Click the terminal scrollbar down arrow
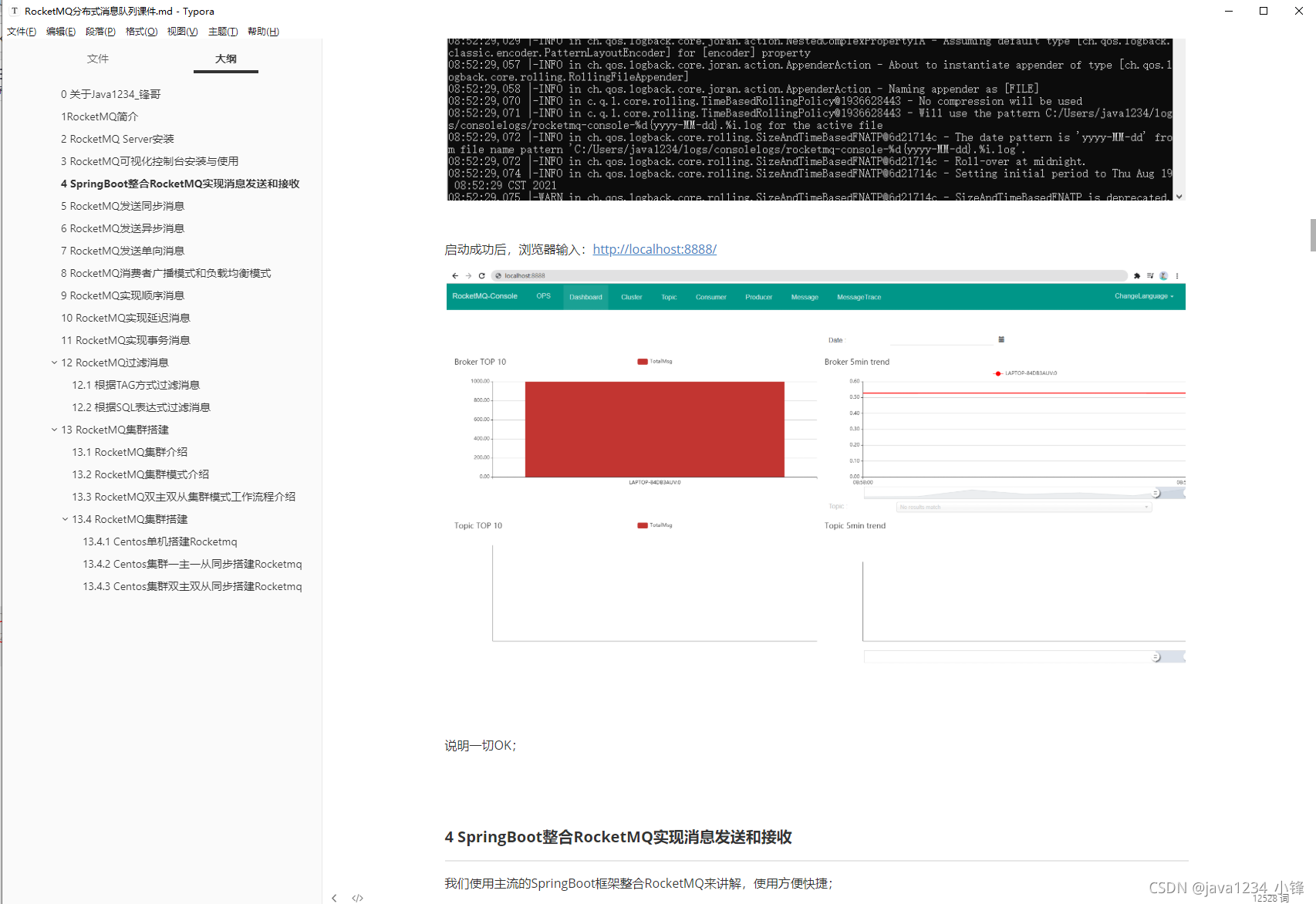This screenshot has width=1316, height=904. (1179, 197)
